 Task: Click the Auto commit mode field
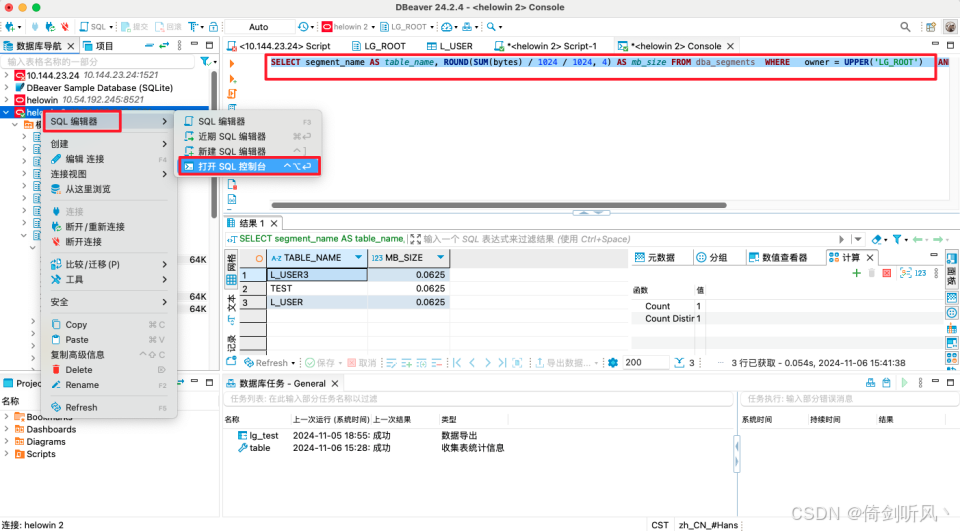pos(259,27)
